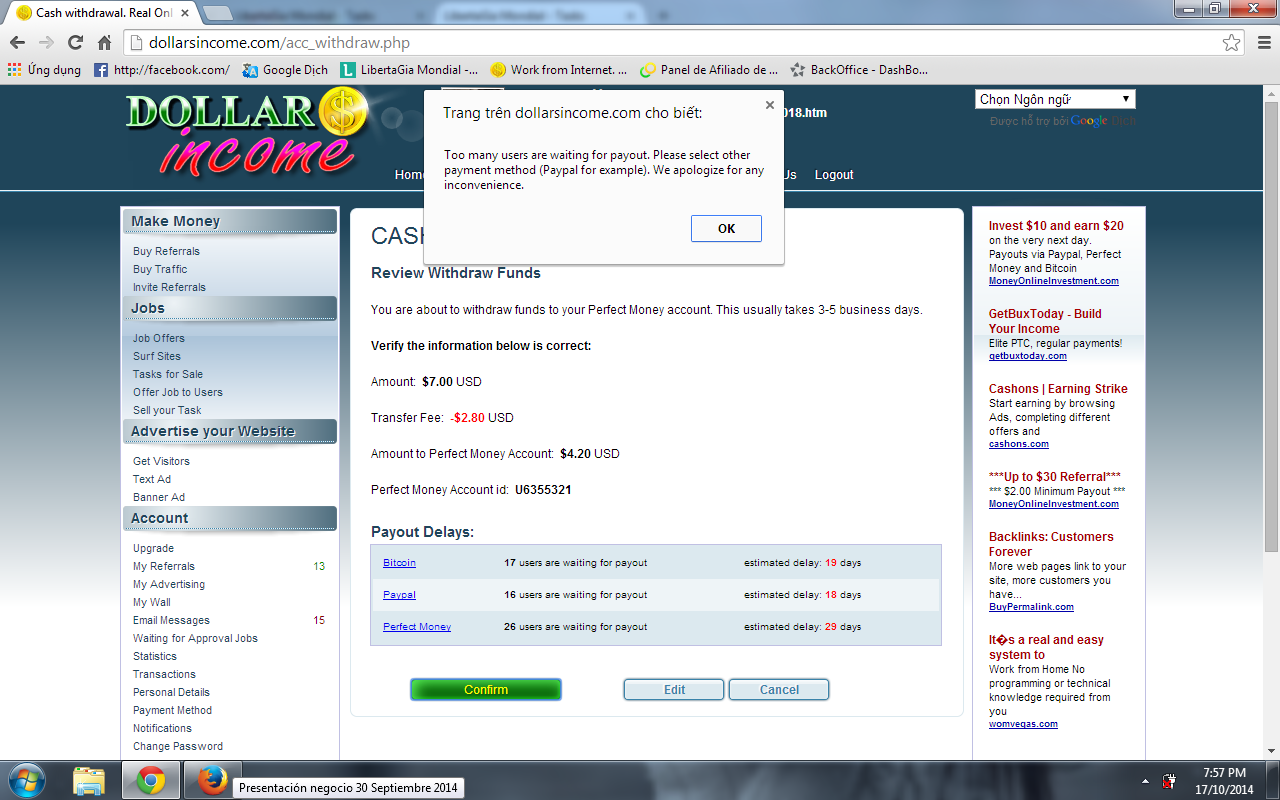Close the alert dialog with its X
This screenshot has height=800, width=1280.
(769, 104)
